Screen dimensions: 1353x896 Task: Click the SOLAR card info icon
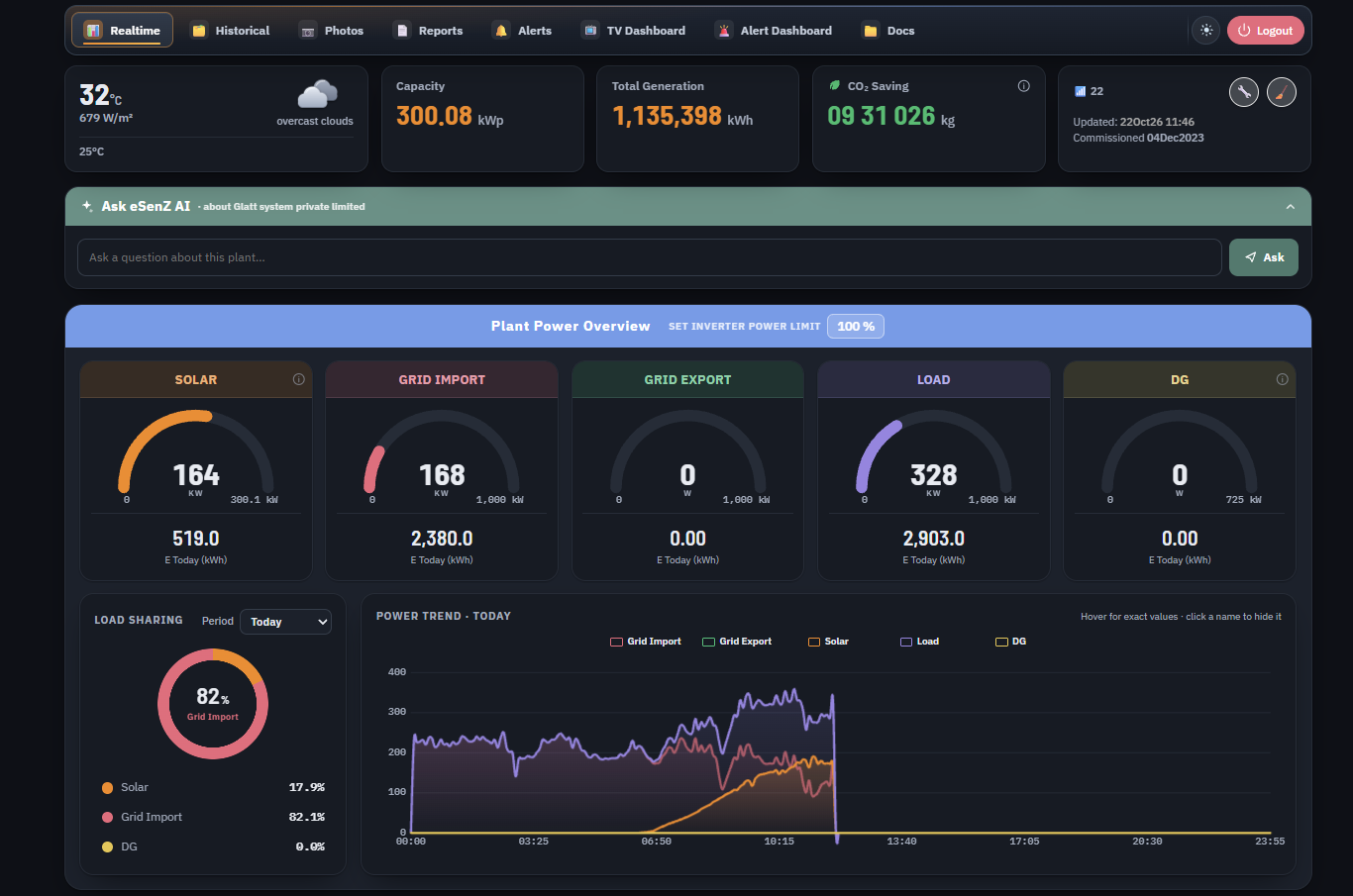tap(298, 379)
